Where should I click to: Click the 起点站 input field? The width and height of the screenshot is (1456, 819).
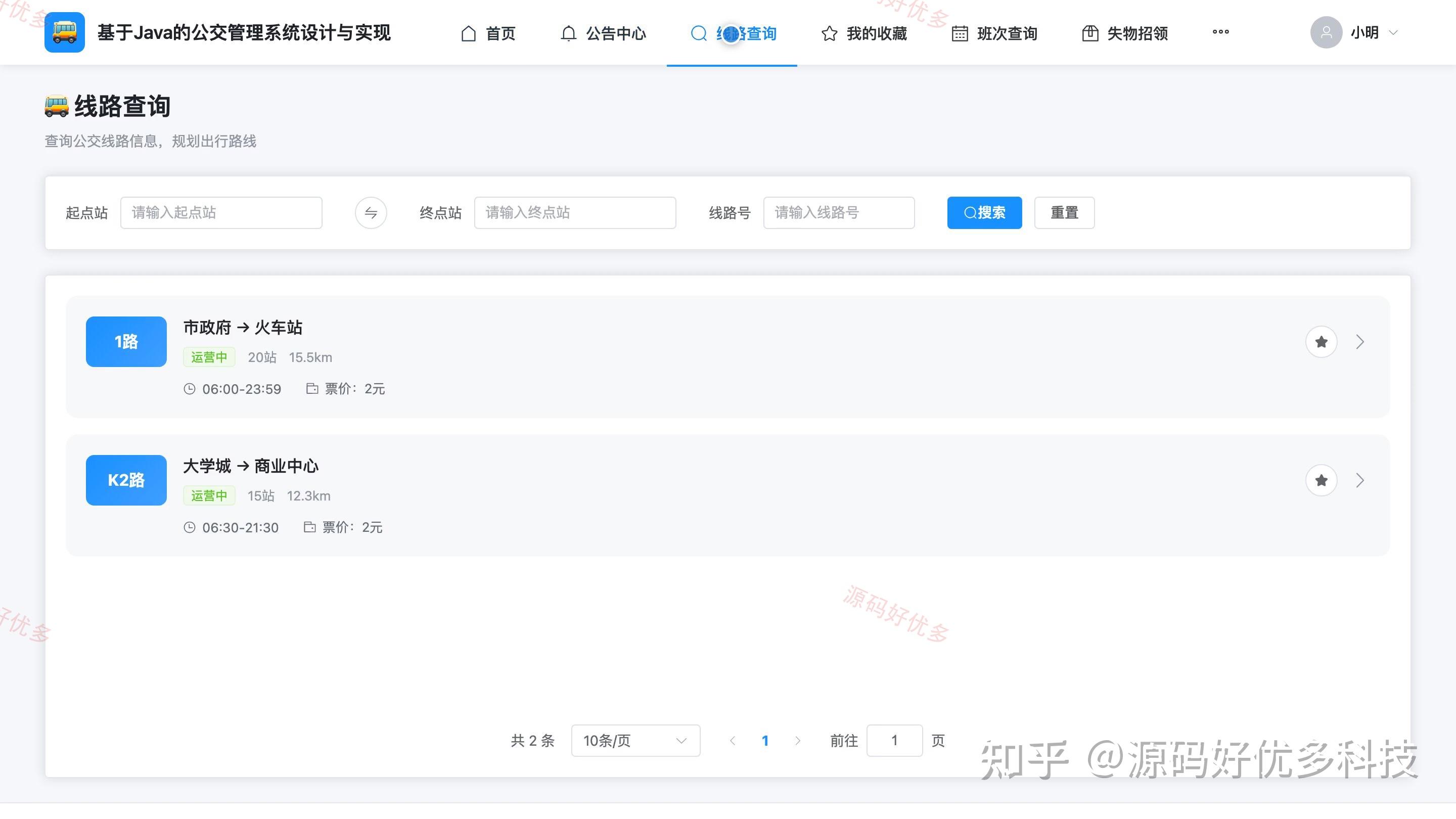coord(221,212)
